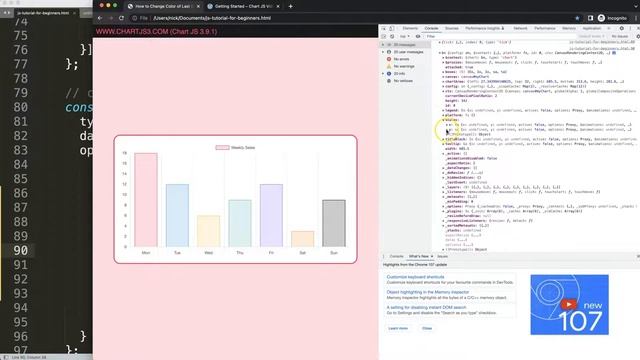Close the 'Getting Started – Chart JS' tab
Screen dimensions: 640x360
[x=278, y=6]
